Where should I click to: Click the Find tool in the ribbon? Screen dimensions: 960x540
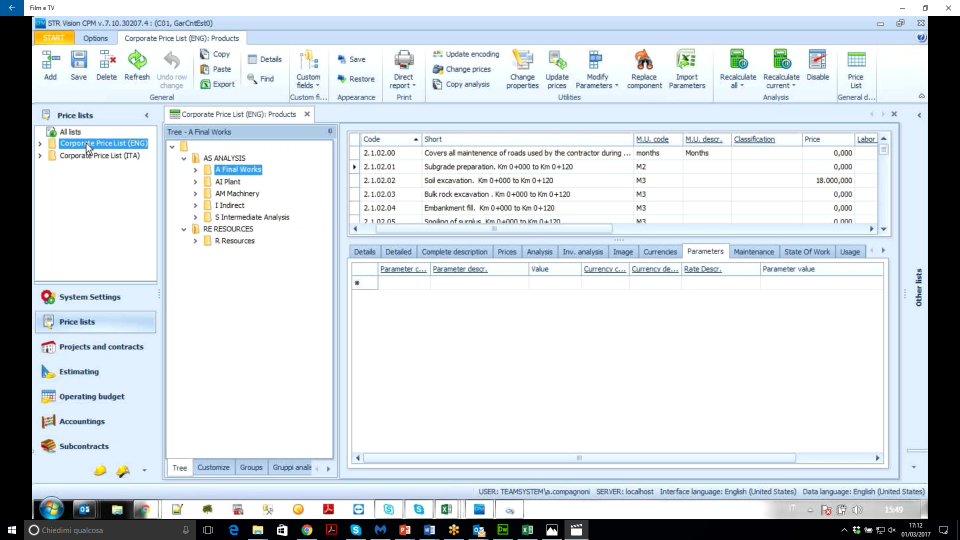coord(261,78)
